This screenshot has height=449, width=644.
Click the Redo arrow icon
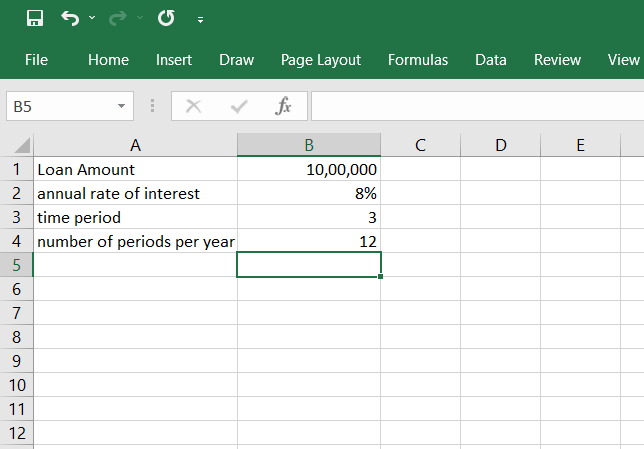[119, 18]
